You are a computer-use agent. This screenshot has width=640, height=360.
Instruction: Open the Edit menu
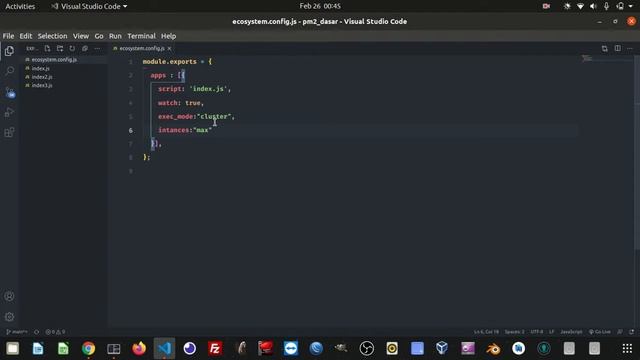[x=26, y=36]
